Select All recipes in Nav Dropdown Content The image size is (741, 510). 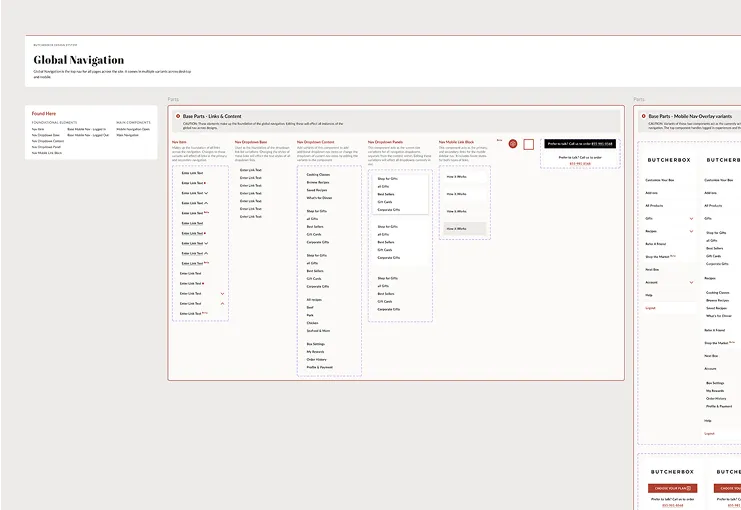pyautogui.click(x=314, y=300)
